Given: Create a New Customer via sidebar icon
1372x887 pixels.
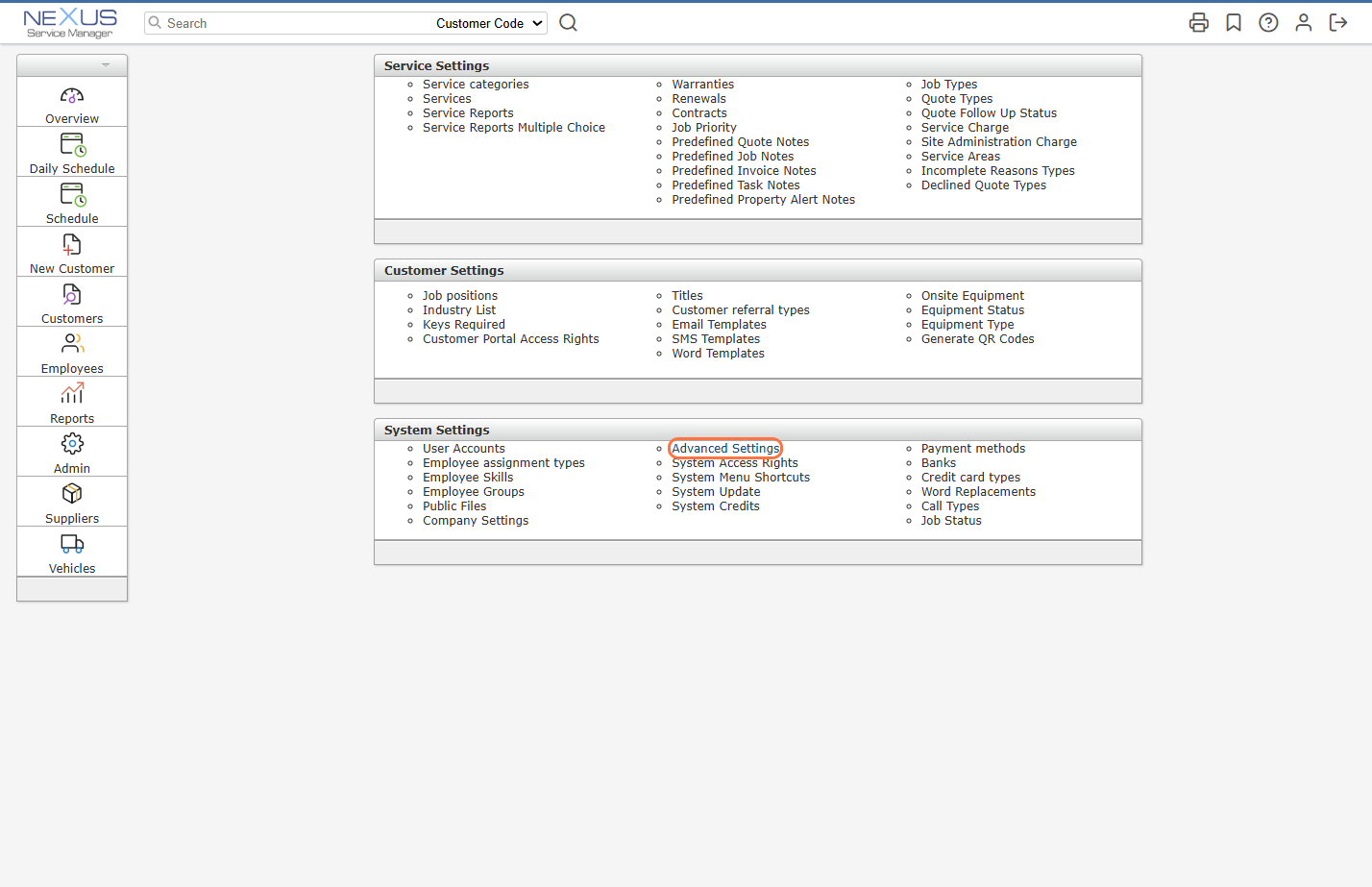Looking at the screenshot, I should [x=72, y=245].
